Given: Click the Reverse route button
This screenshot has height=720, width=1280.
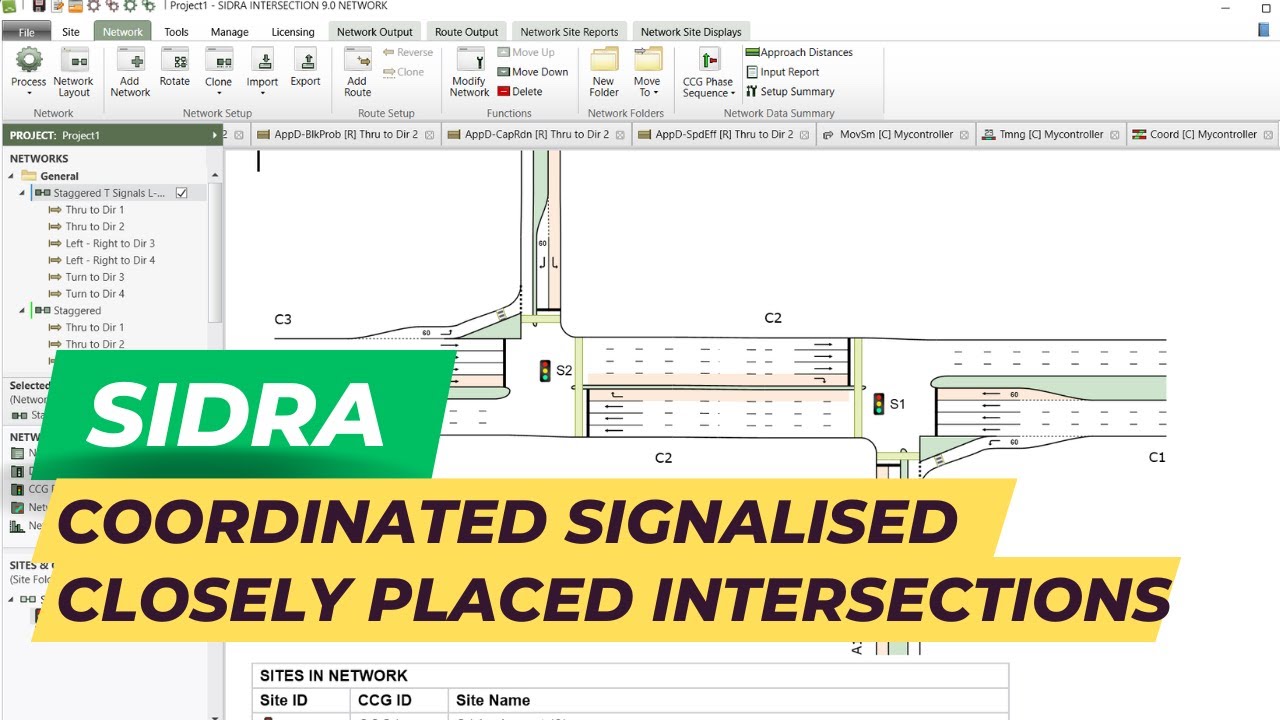Looking at the screenshot, I should click(x=407, y=52).
